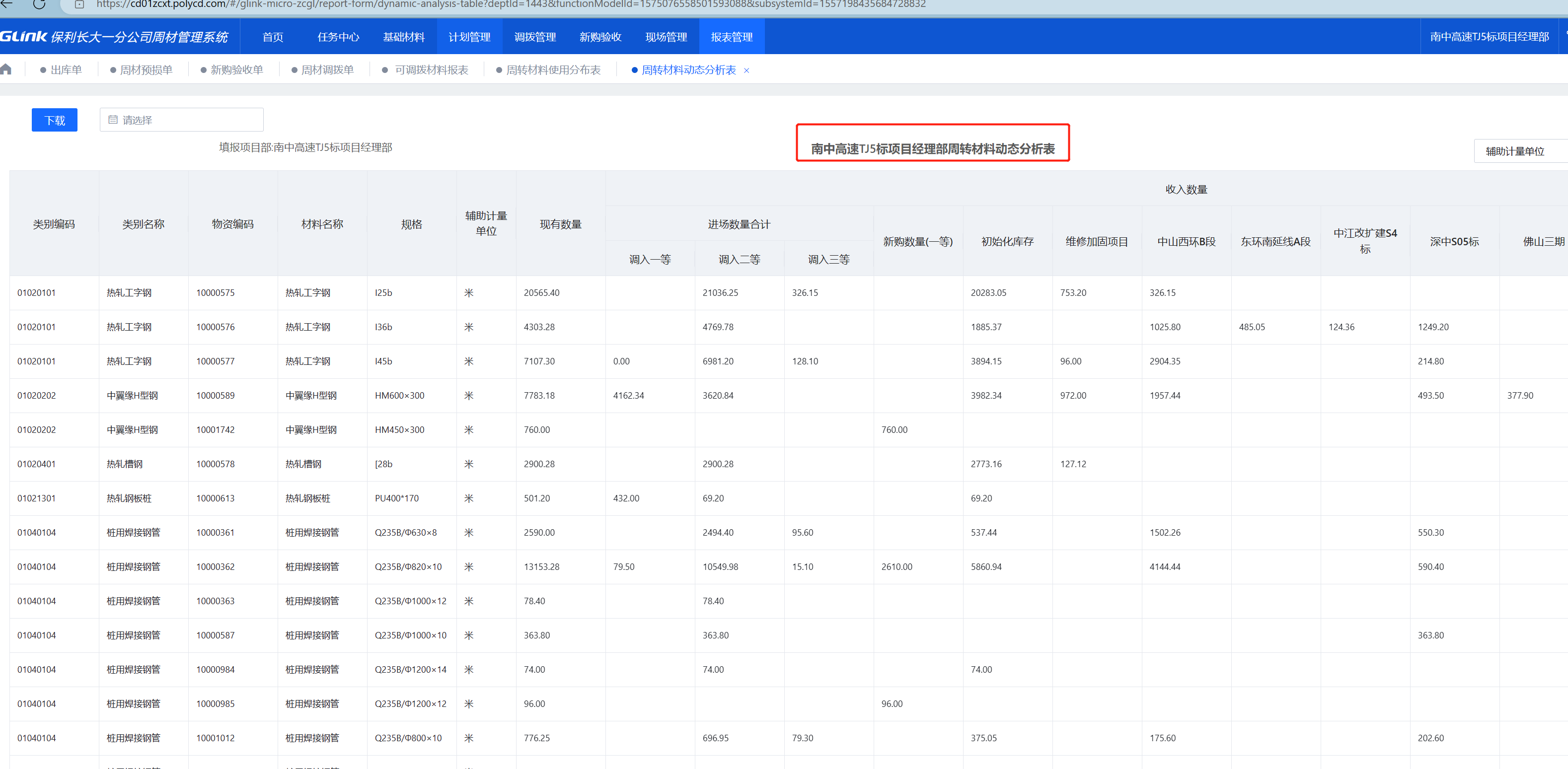Switch to the 新购验收单 tab
The height and width of the screenshot is (769, 1568).
[x=232, y=70]
